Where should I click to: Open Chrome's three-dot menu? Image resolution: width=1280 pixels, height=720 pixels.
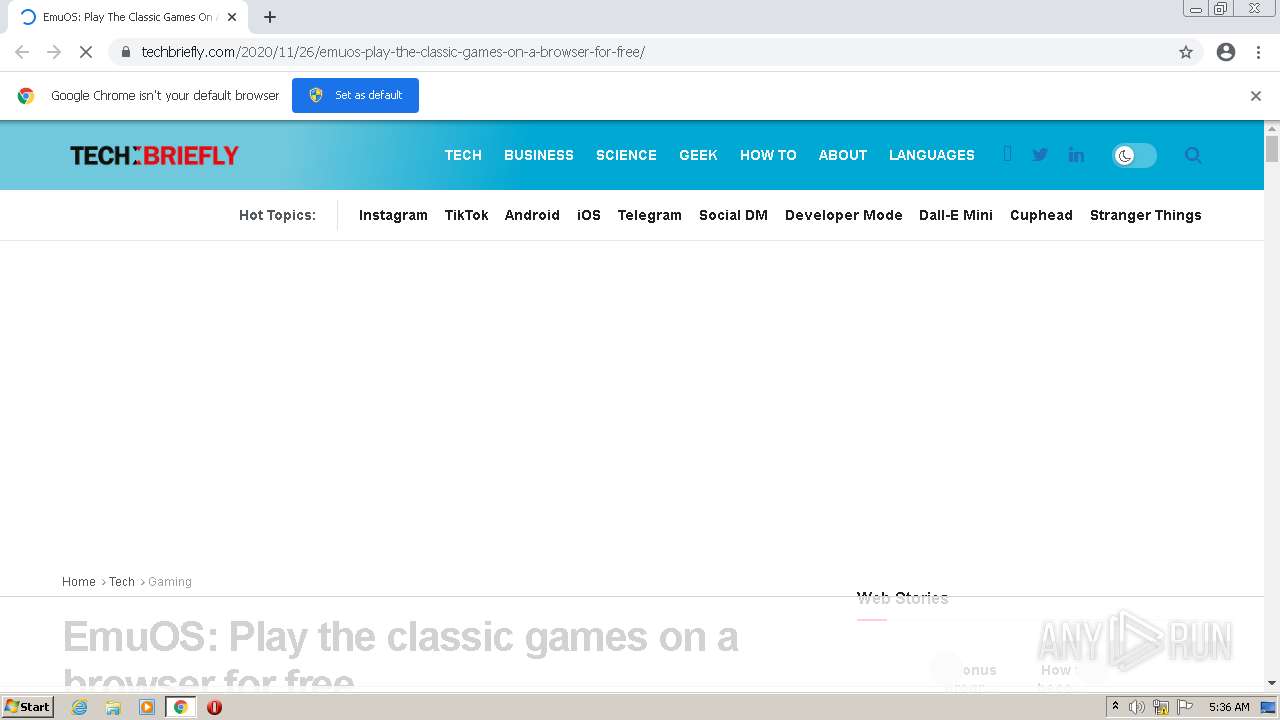(1258, 52)
